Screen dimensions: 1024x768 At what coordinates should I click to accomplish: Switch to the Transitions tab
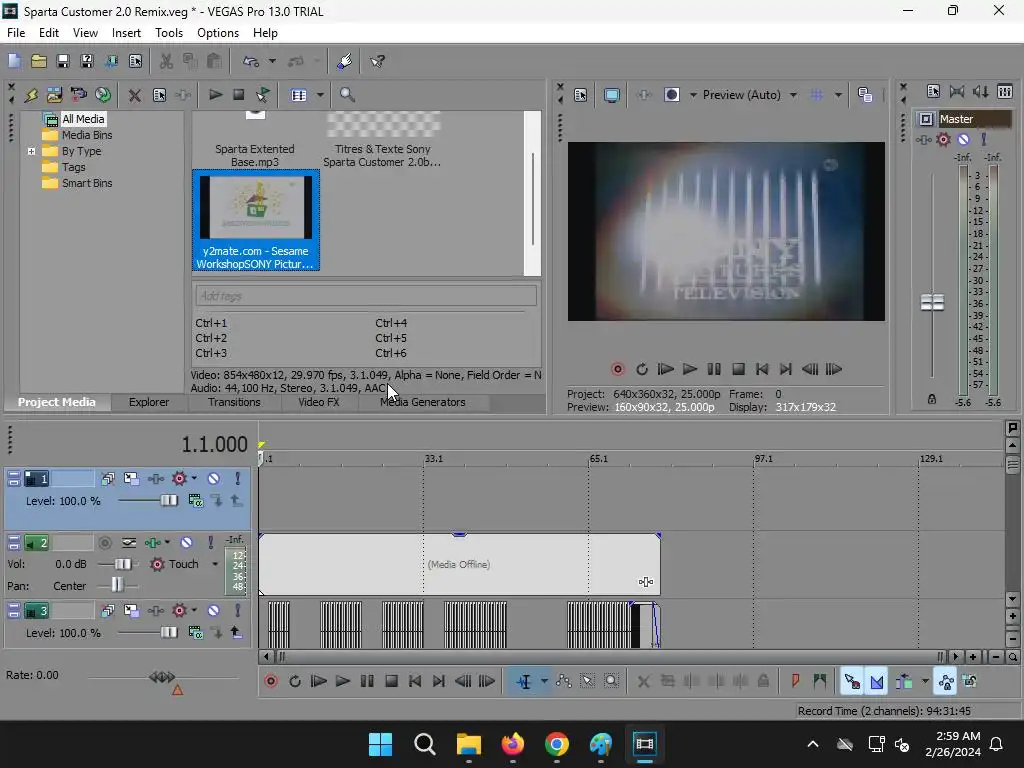click(x=234, y=402)
